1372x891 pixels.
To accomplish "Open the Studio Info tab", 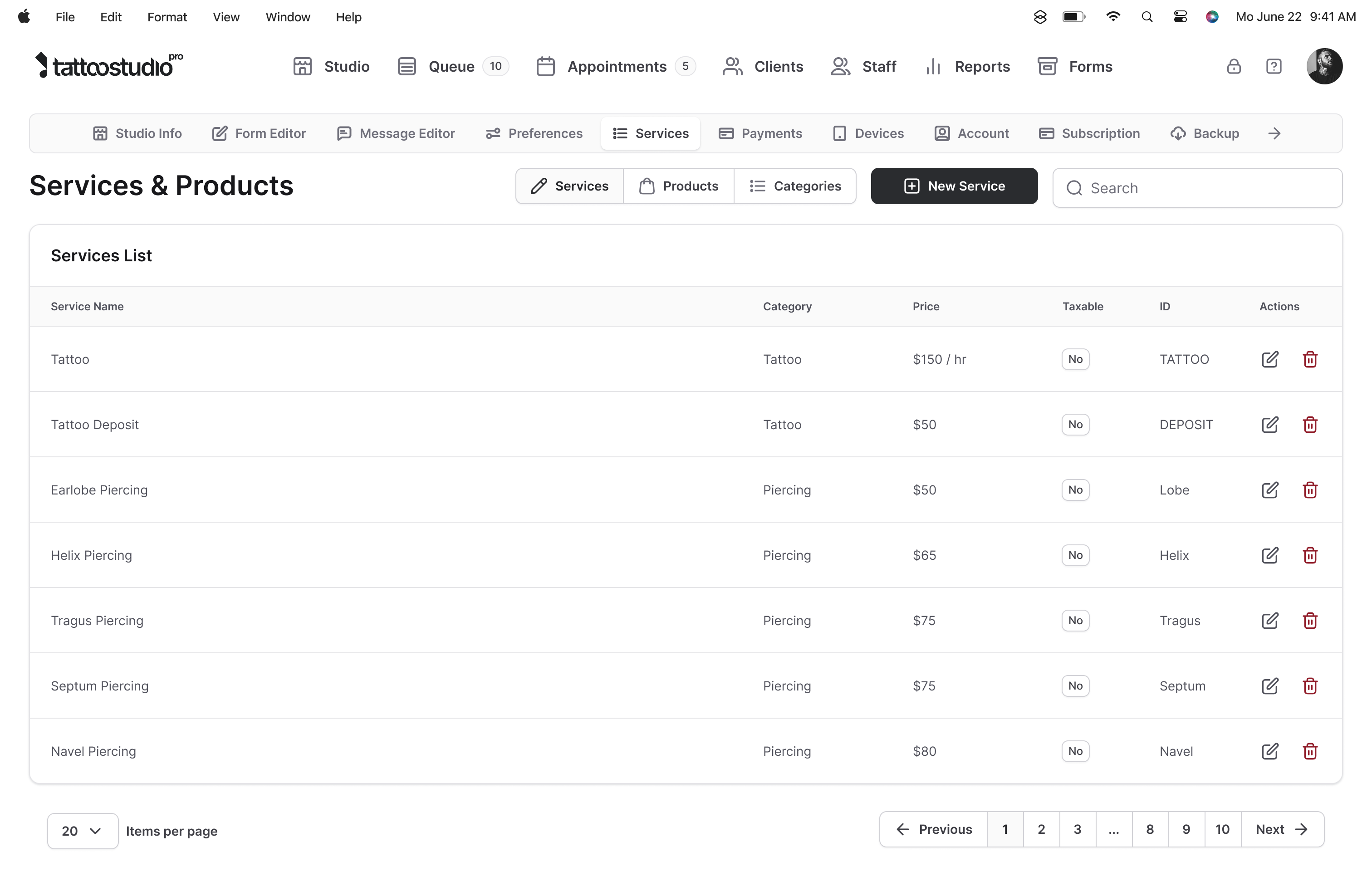I will (137, 133).
